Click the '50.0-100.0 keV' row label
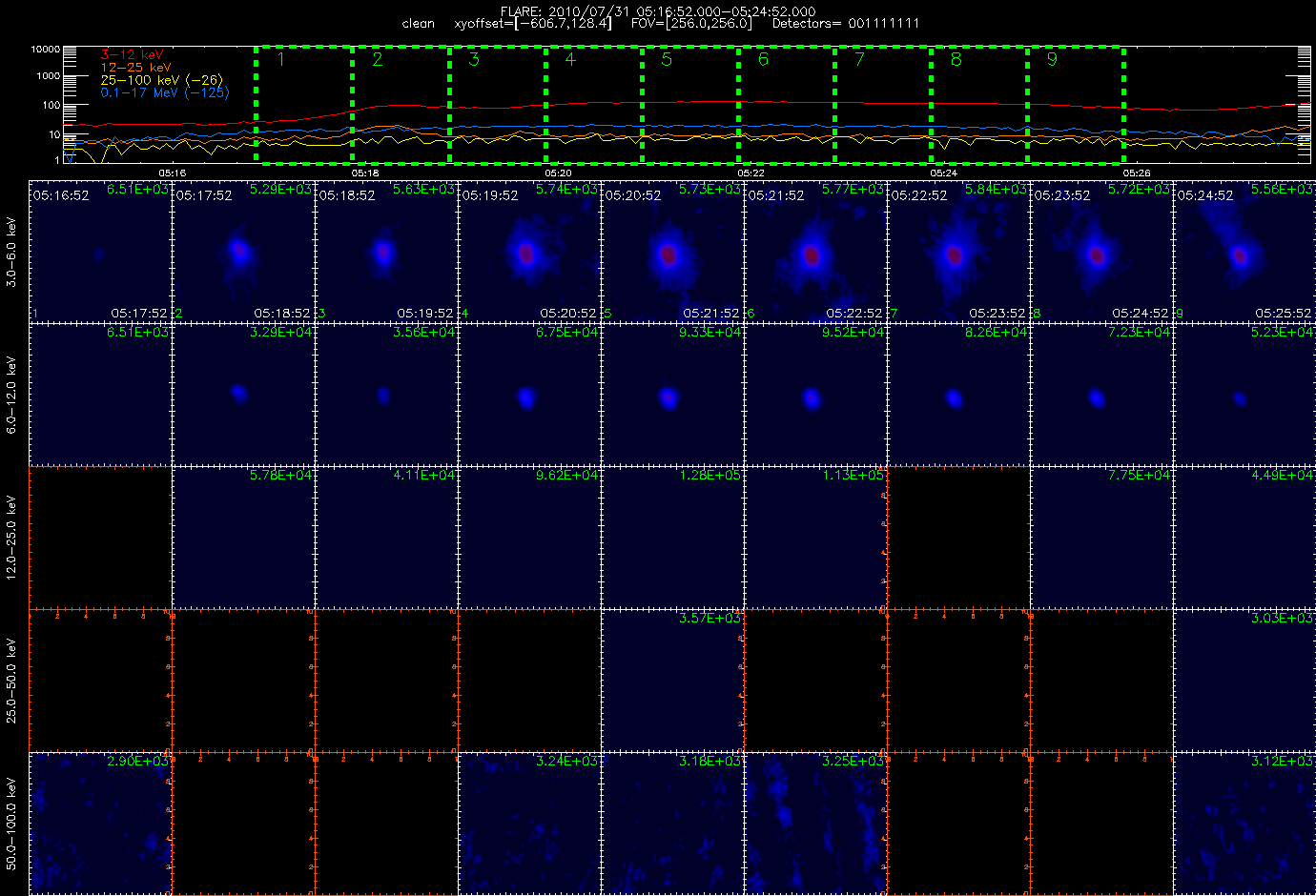The image size is (1316, 896). pos(11,824)
